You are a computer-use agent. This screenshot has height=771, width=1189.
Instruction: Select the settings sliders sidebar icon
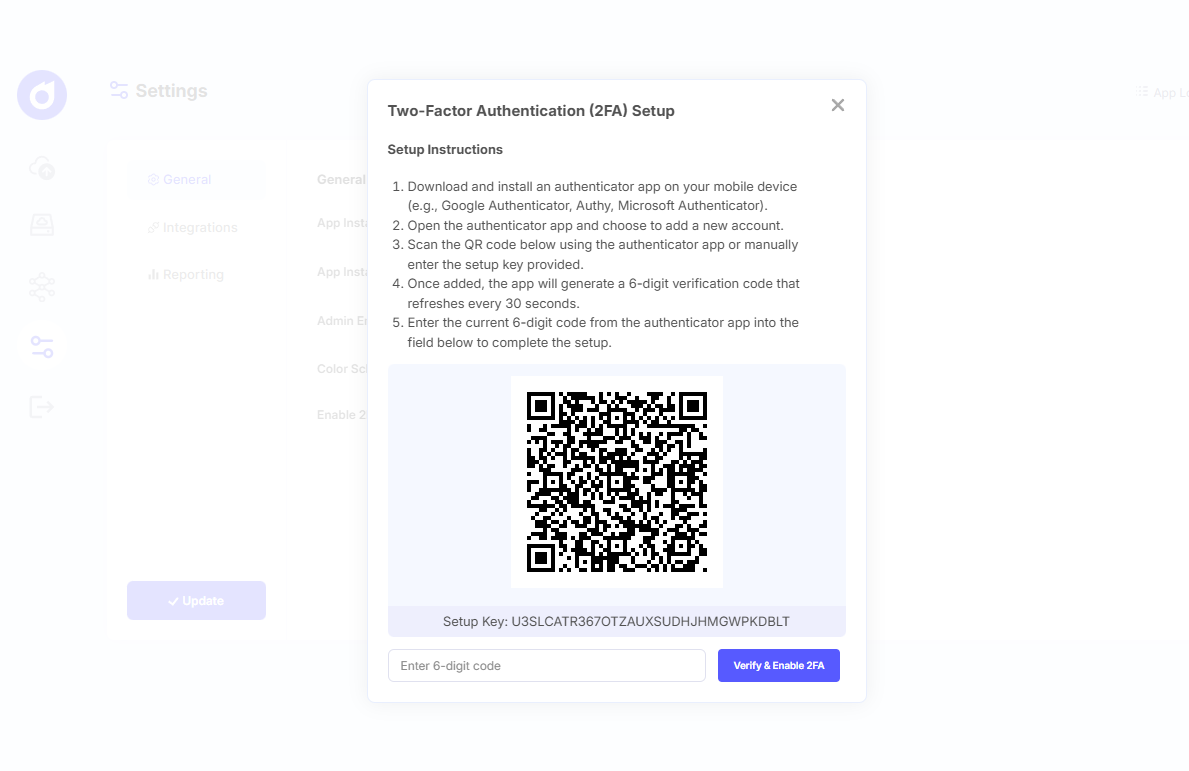[42, 347]
